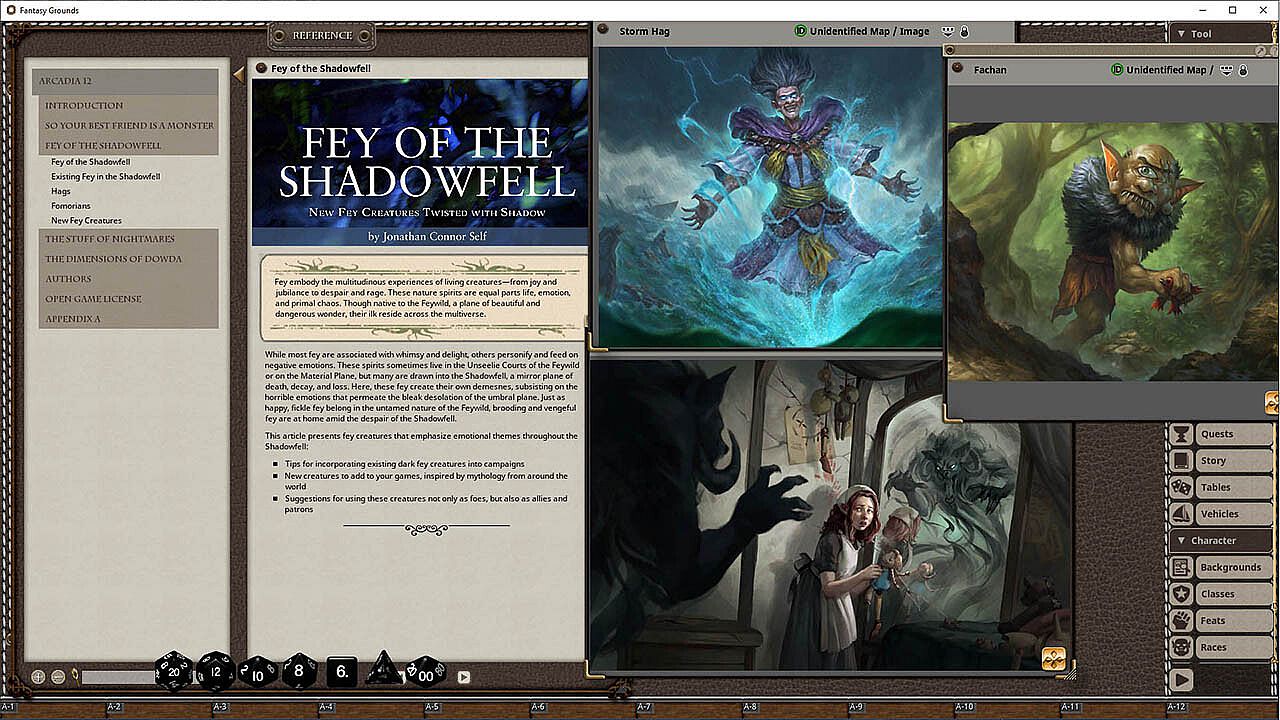
Task: Click the minus modifier button beside dice
Action: [x=58, y=677]
